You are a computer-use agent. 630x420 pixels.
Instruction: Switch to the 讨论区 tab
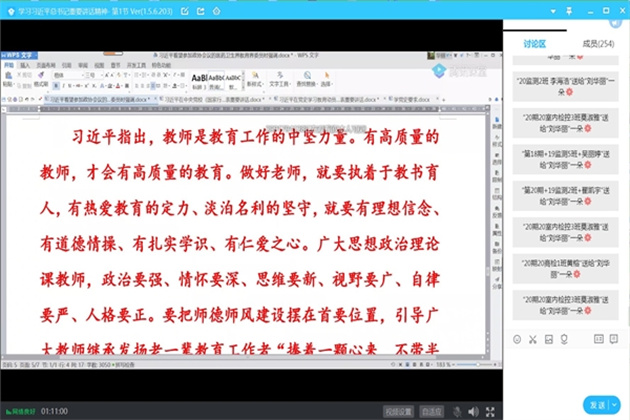point(534,44)
